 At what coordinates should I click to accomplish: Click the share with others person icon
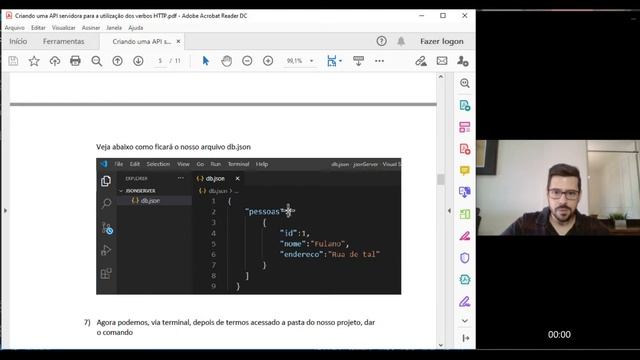pos(462,61)
